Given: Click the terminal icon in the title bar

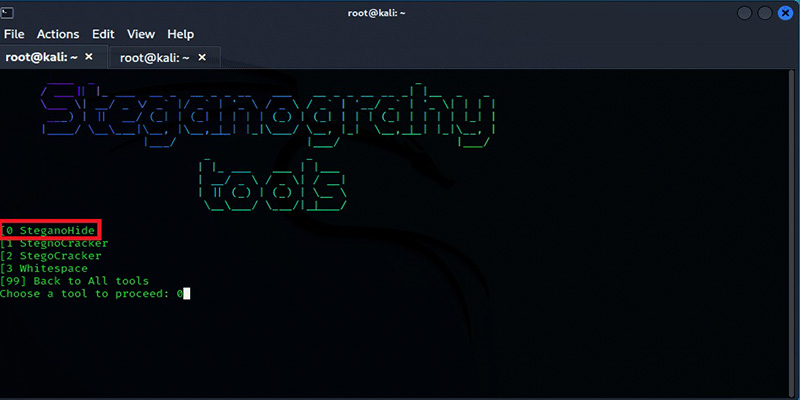Looking at the screenshot, I should click(7, 13).
